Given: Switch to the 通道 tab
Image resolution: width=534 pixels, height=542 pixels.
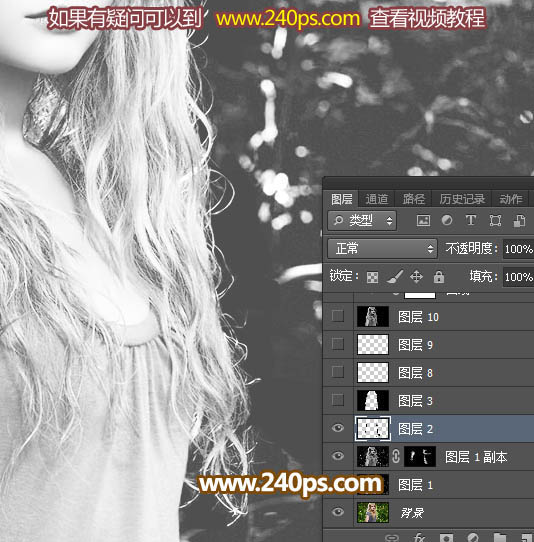Looking at the screenshot, I should point(376,199).
